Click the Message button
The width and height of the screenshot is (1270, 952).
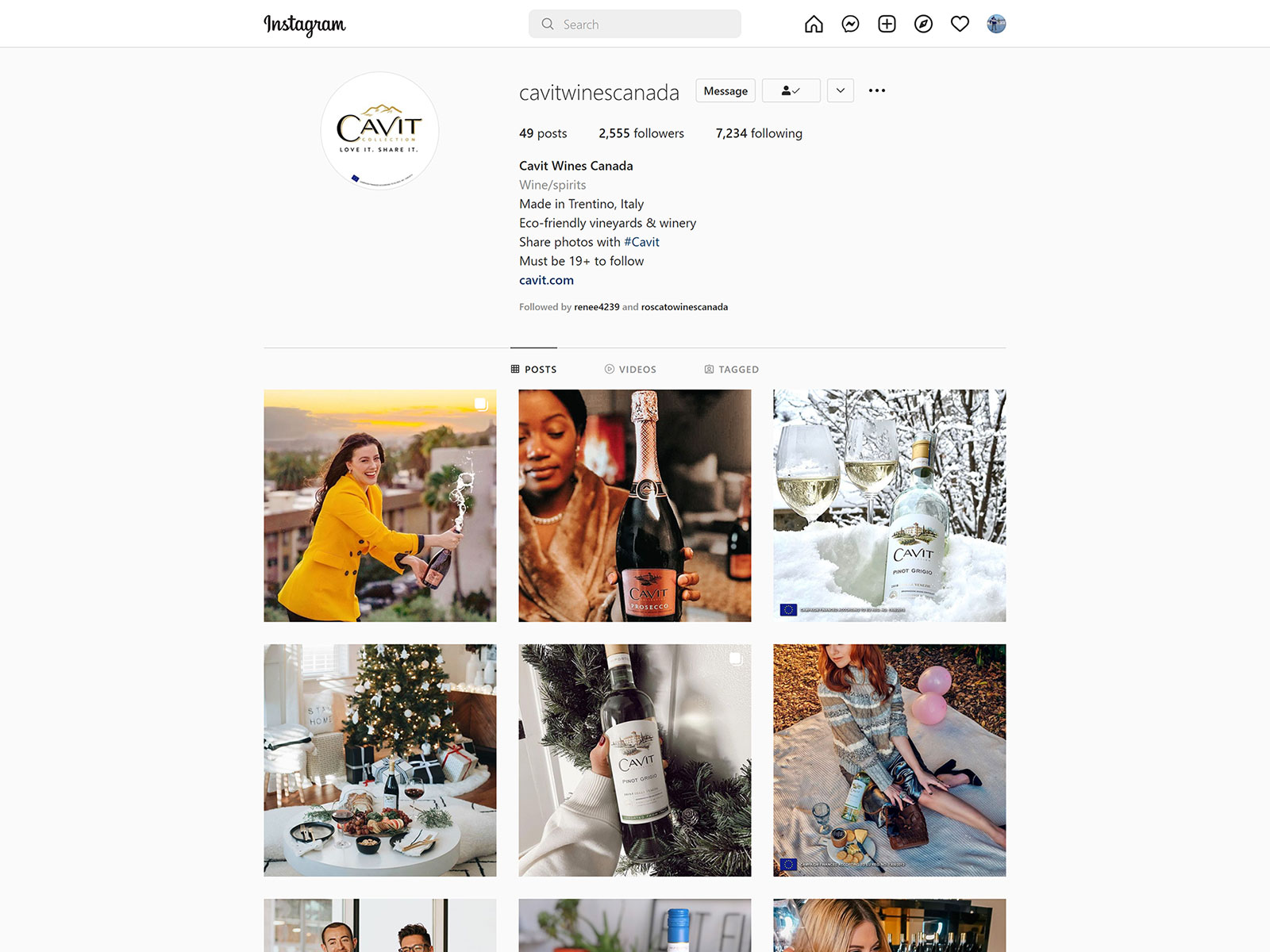[725, 90]
